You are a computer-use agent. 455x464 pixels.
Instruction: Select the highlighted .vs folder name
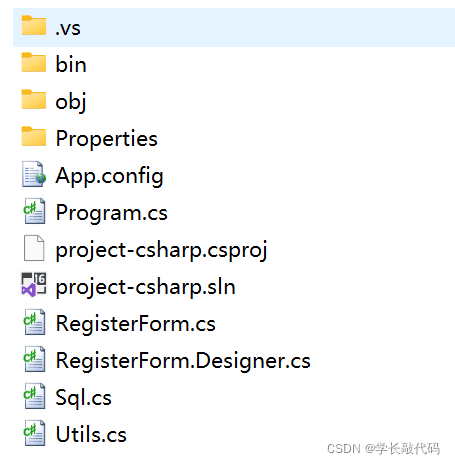click(68, 28)
